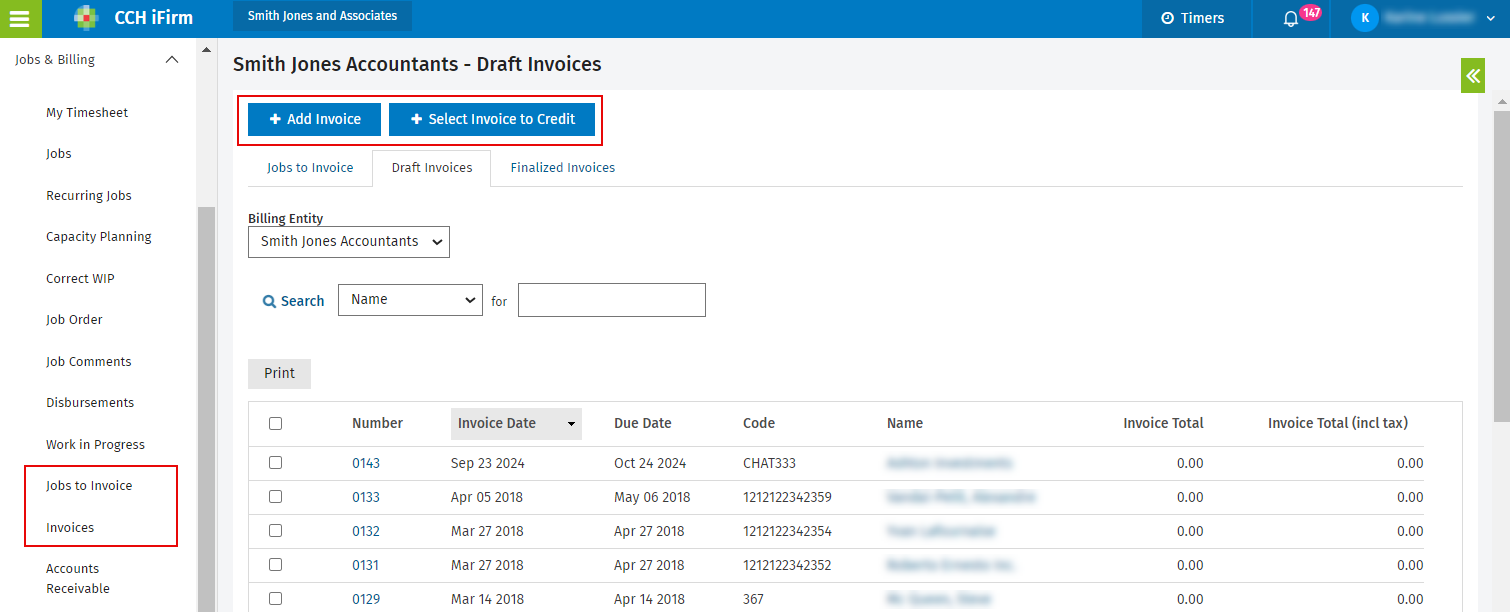Sort by the Due Date column header
This screenshot has height=612, width=1510.
click(x=642, y=424)
